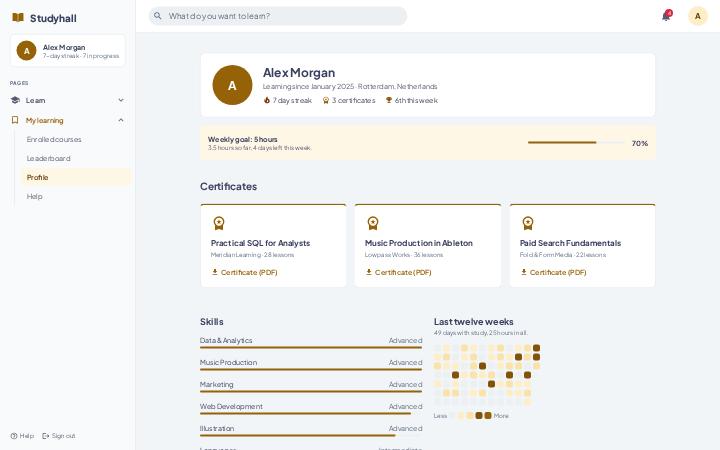The height and width of the screenshot is (450, 720).
Task: Click the Help link in the footer
Action: 22,436
